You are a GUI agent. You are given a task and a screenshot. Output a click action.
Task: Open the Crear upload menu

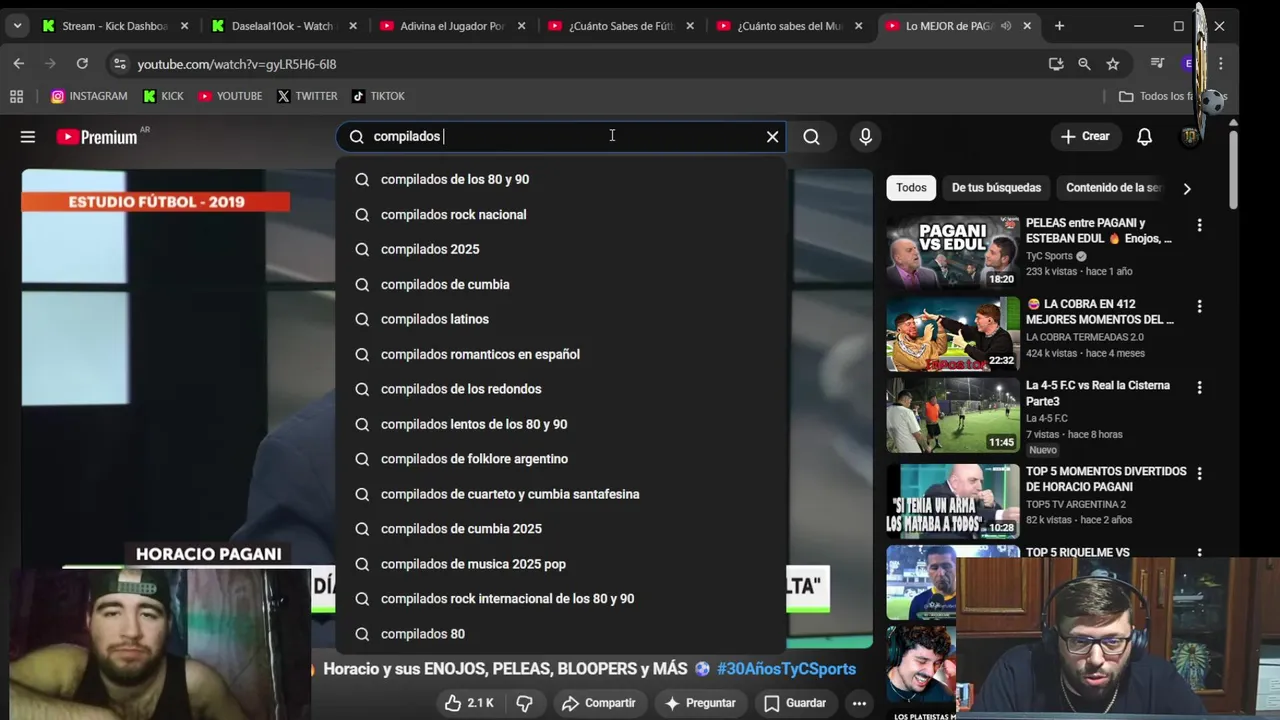click(x=1085, y=137)
